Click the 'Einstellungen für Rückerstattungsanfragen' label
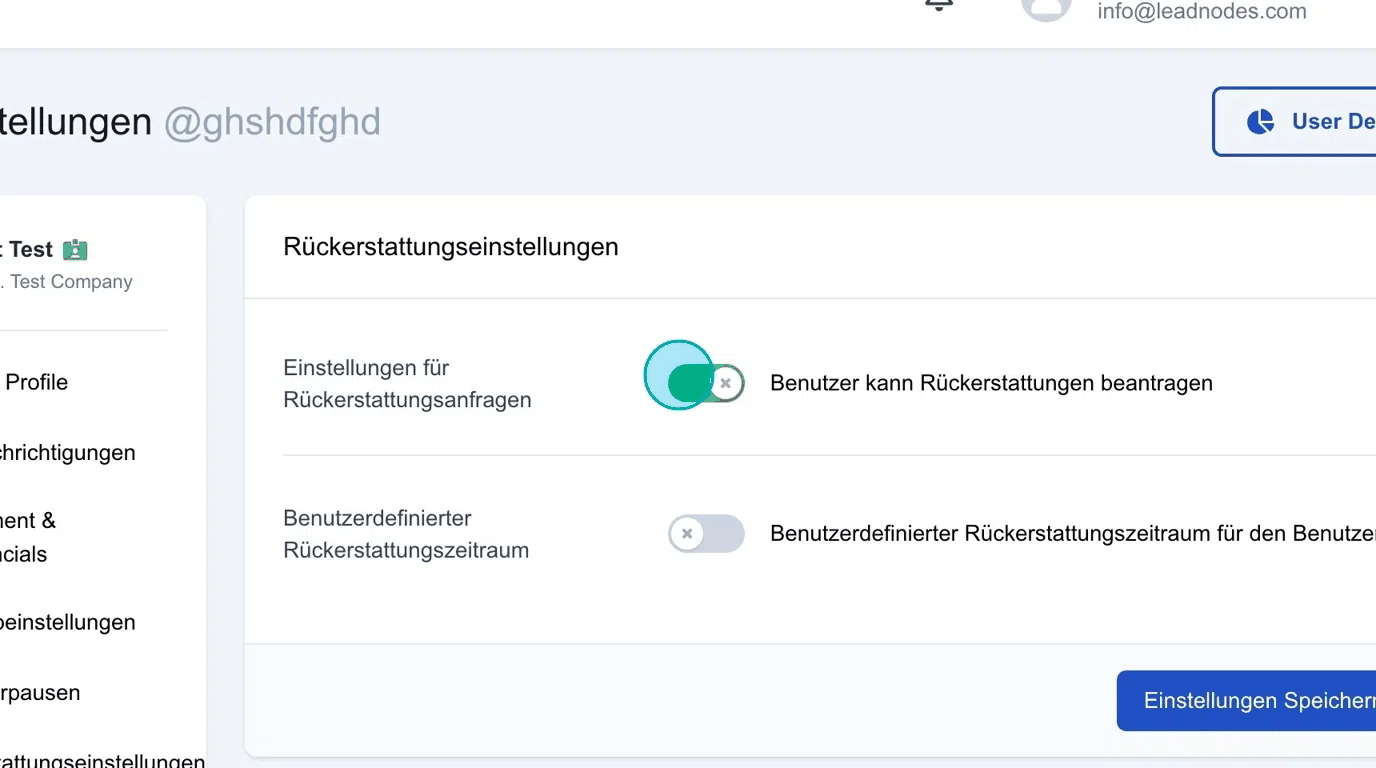 (x=407, y=383)
